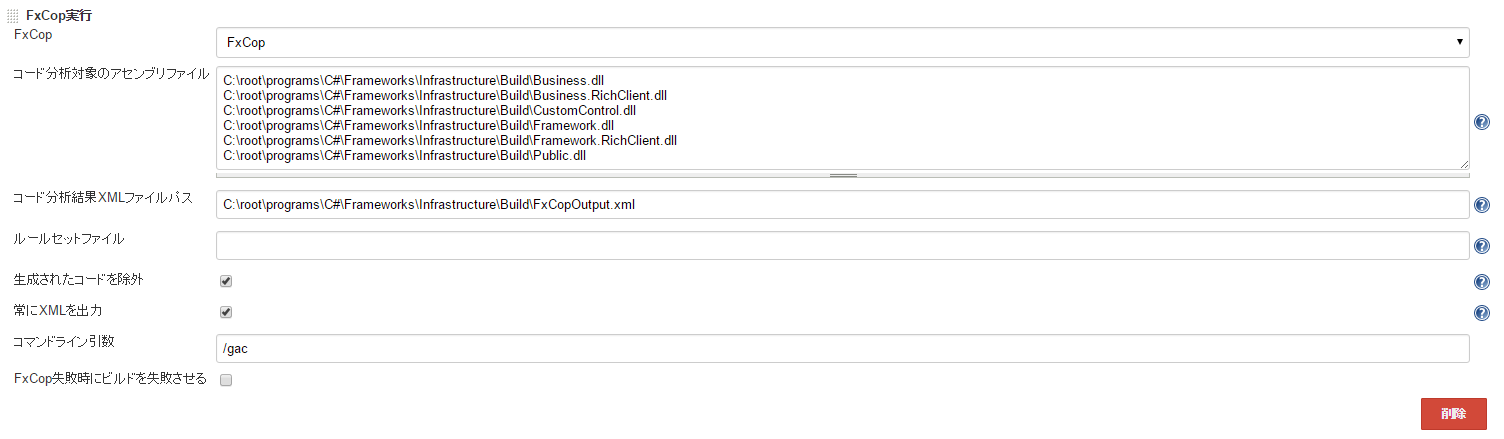Focus the empty ルールセットファイル input
The height and width of the screenshot is (439, 1504).
pos(842,246)
